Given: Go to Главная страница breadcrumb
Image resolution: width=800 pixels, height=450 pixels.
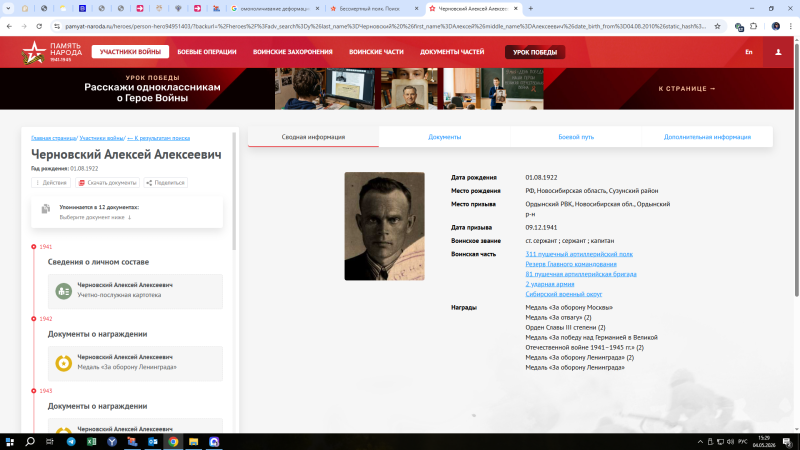Looking at the screenshot, I should [53, 138].
